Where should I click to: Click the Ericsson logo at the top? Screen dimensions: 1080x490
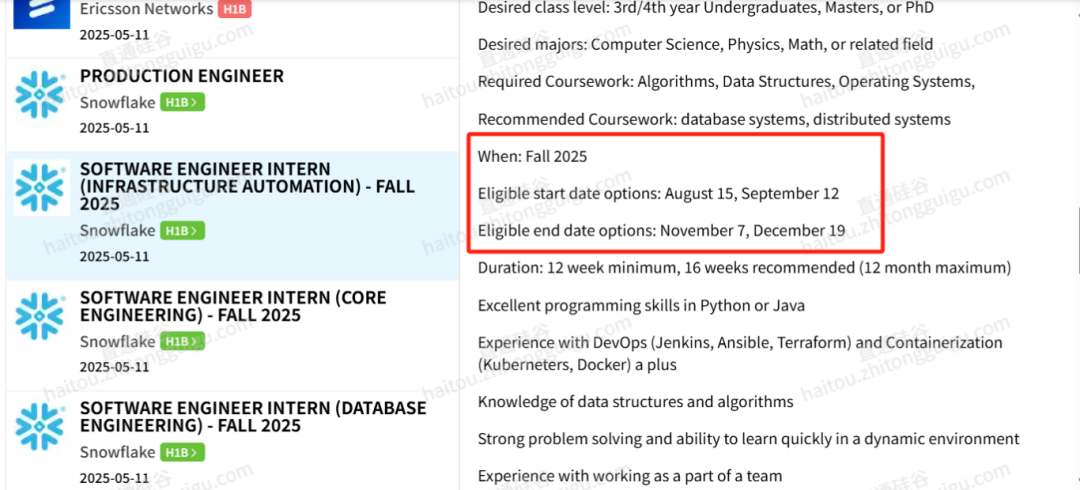42,14
